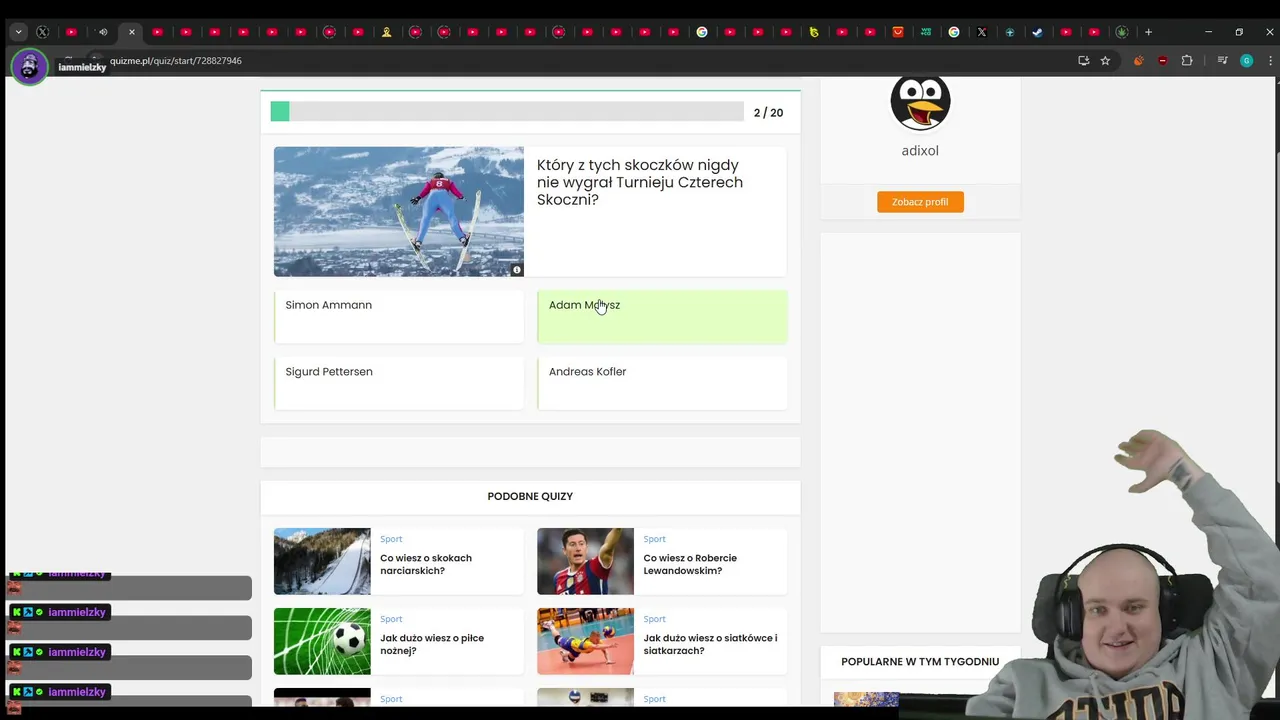Click the orange extension icon
The image size is (1280, 720).
(1138, 61)
